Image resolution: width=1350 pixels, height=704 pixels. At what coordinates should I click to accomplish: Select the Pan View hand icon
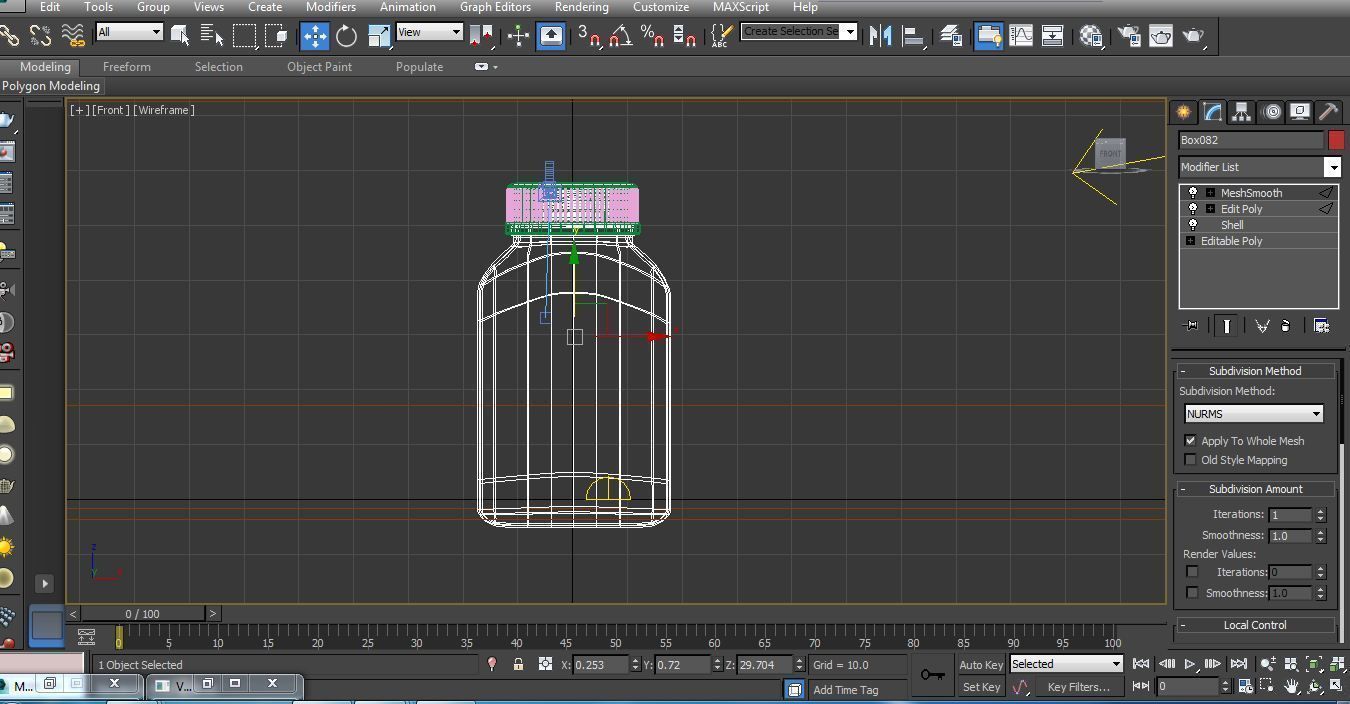click(1291, 686)
